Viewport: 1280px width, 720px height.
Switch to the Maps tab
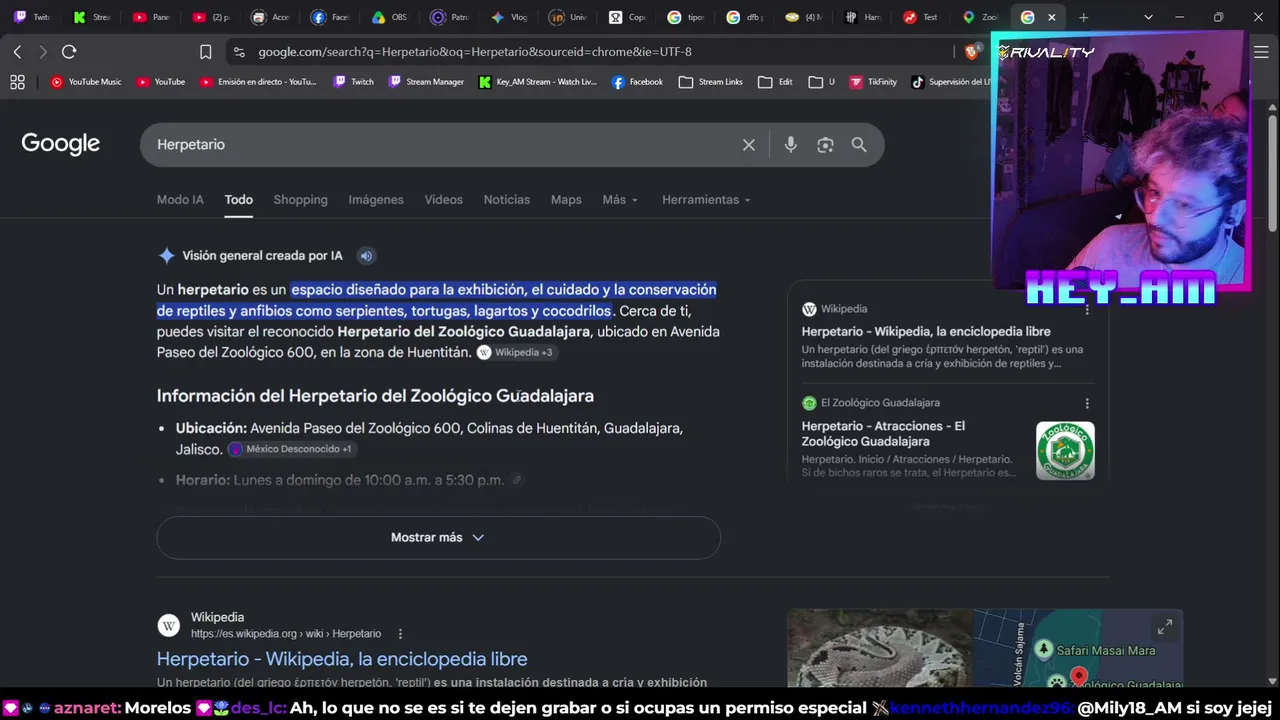(x=566, y=200)
